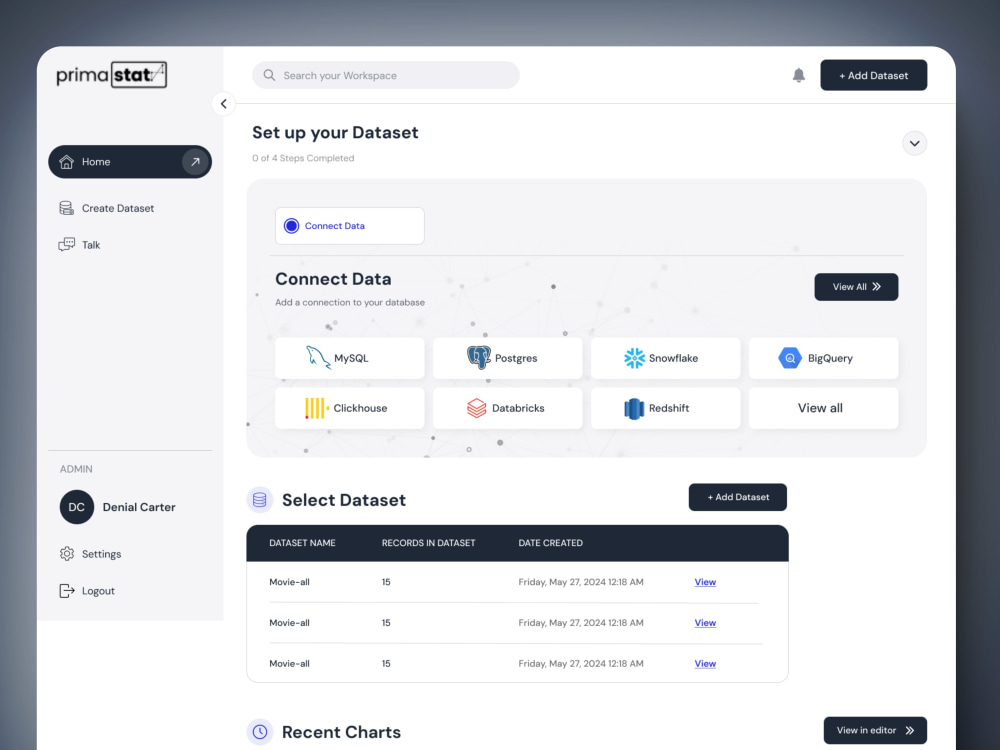Image resolution: width=1000 pixels, height=750 pixels.
Task: Choose the Postgres connector
Action: click(x=508, y=358)
